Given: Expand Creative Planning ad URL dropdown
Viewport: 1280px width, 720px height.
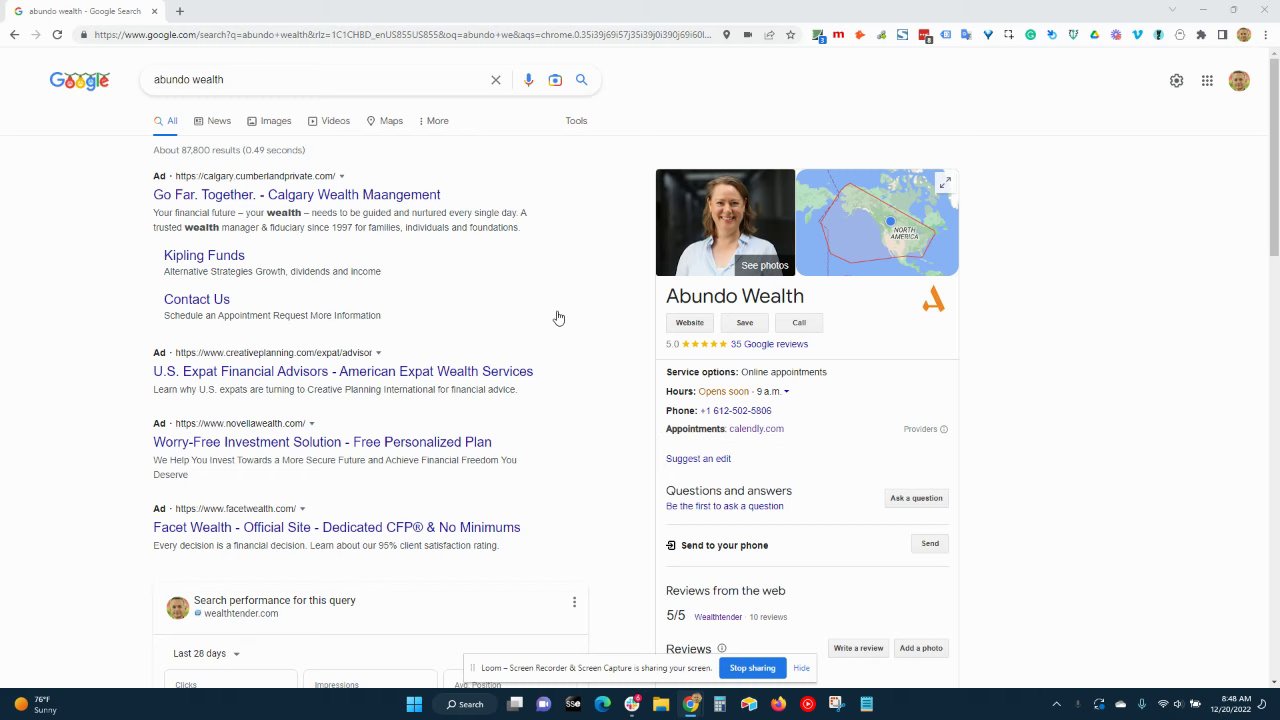Looking at the screenshot, I should point(378,353).
